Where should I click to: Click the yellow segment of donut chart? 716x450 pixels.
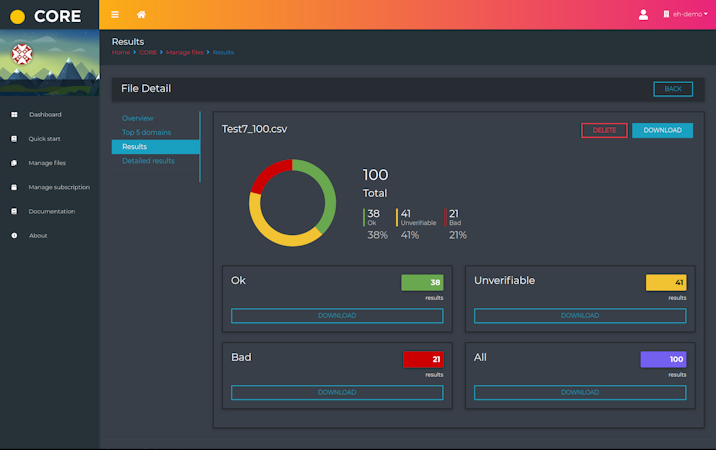click(x=274, y=233)
